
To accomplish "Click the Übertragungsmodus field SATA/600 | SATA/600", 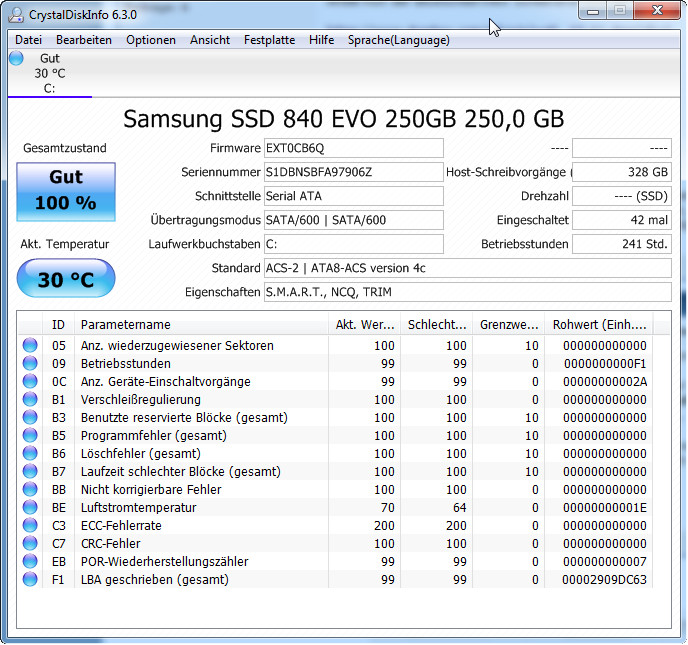I will click(354, 220).
